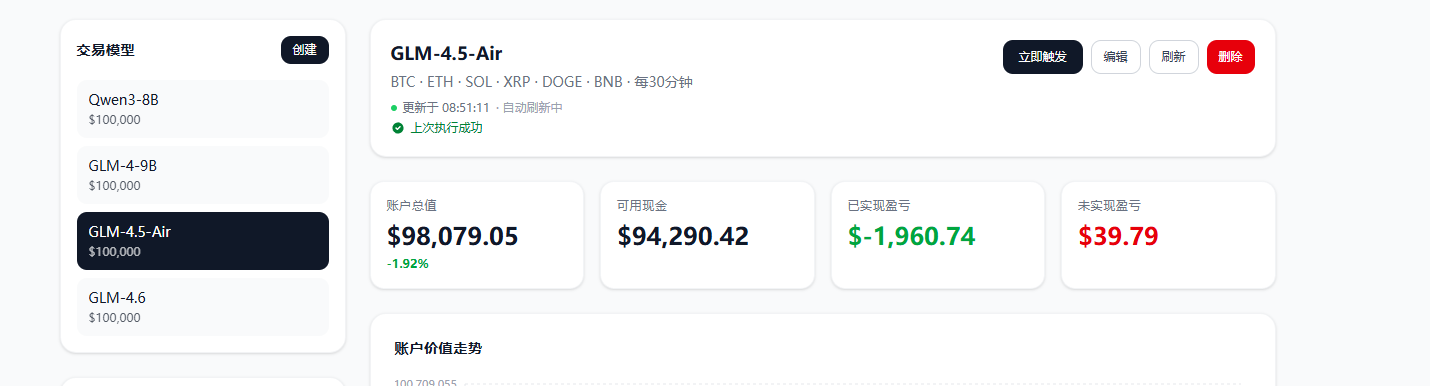Screen dimensions: 1430x386
Task: Refresh data with the 刷新 button
Action: pyautogui.click(x=1174, y=57)
